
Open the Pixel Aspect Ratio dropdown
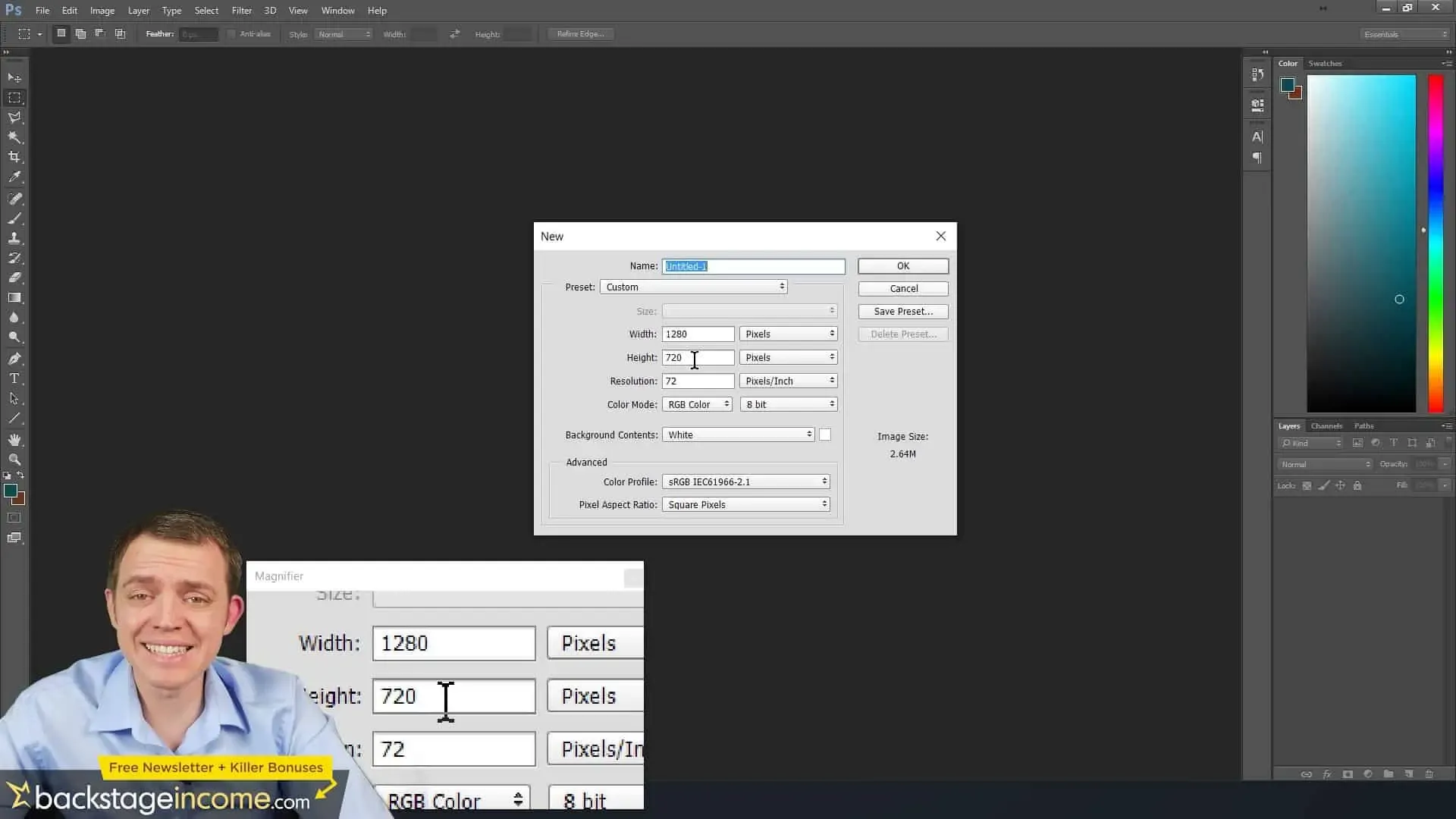[745, 504]
